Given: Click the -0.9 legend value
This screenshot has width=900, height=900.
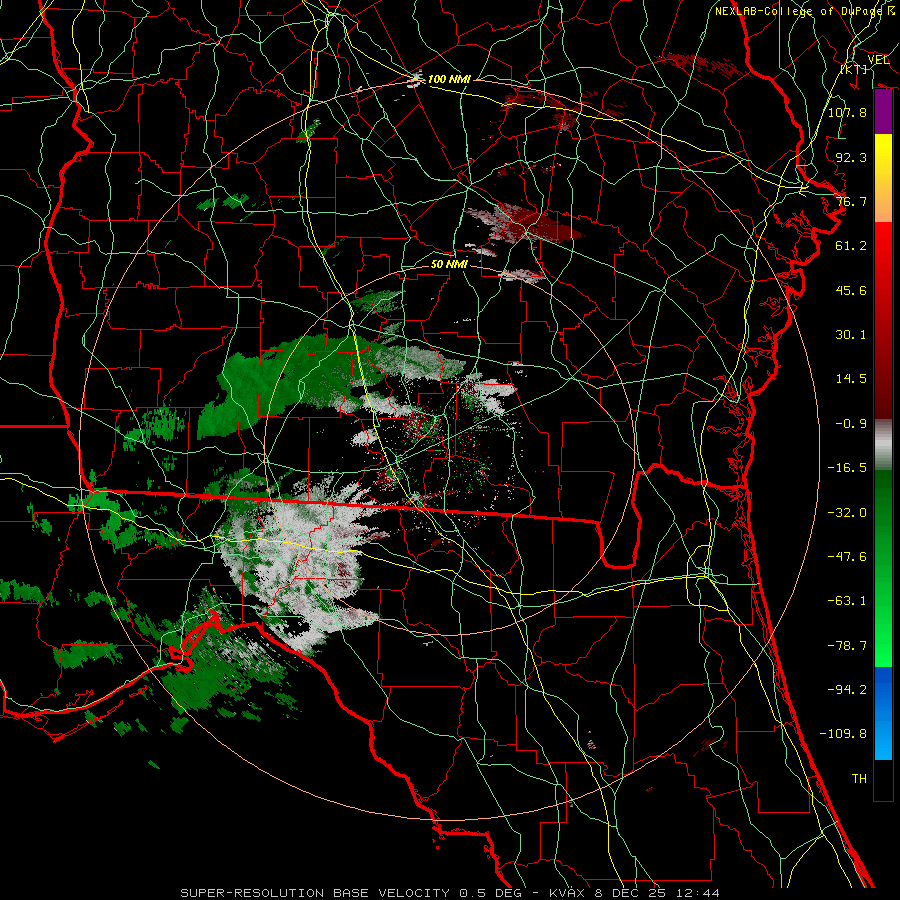Looking at the screenshot, I should tap(851, 424).
